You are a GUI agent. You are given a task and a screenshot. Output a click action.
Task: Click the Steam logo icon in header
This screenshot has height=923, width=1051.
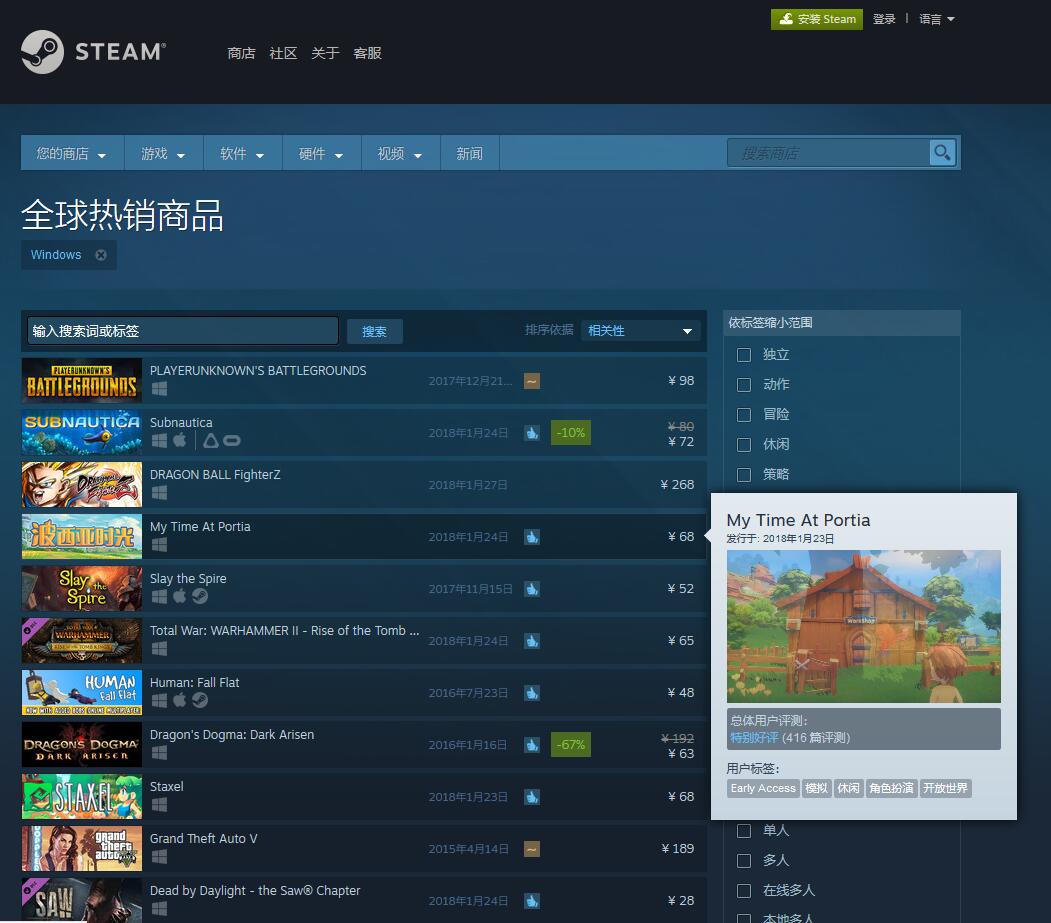pyautogui.click(x=42, y=52)
